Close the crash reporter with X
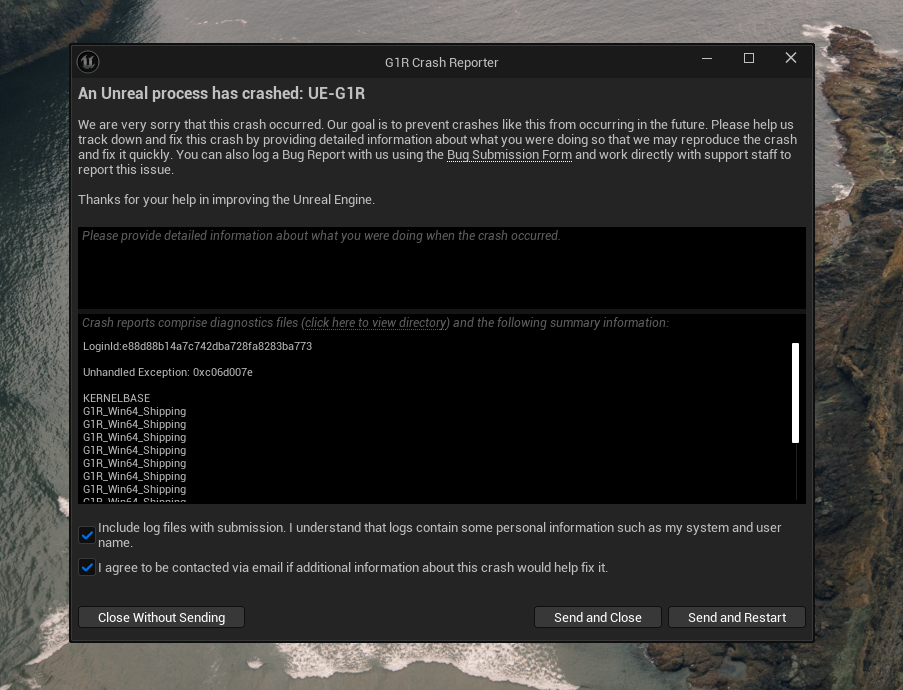 (x=791, y=58)
